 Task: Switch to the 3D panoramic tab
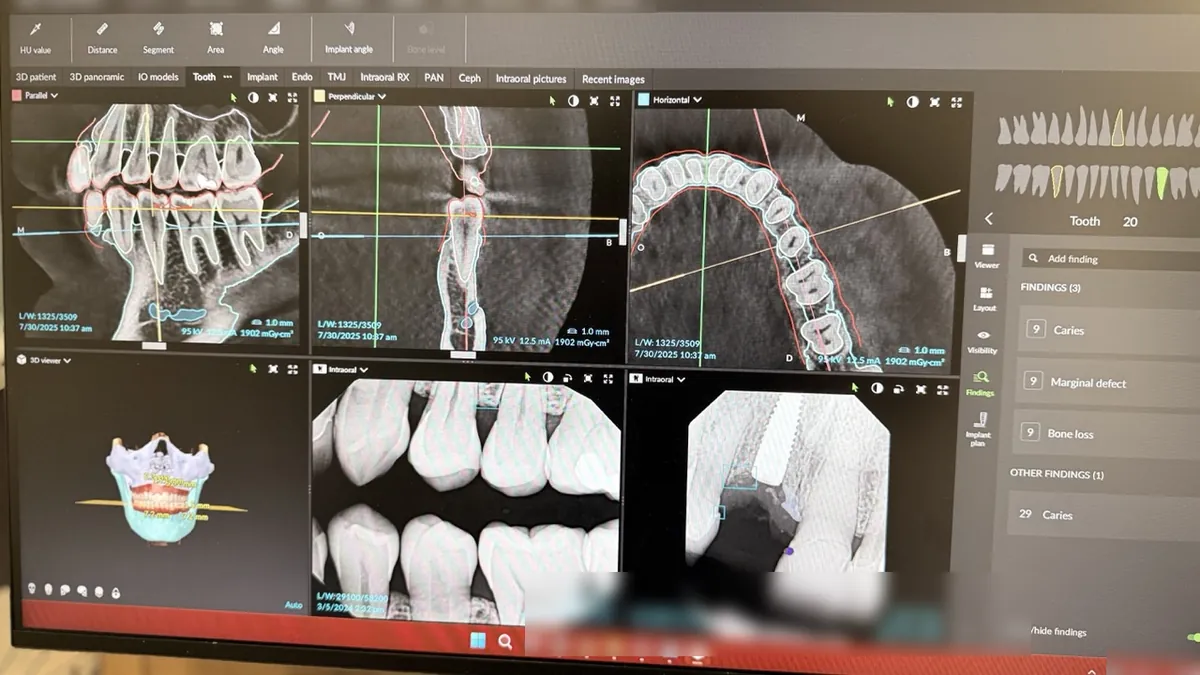(x=97, y=77)
